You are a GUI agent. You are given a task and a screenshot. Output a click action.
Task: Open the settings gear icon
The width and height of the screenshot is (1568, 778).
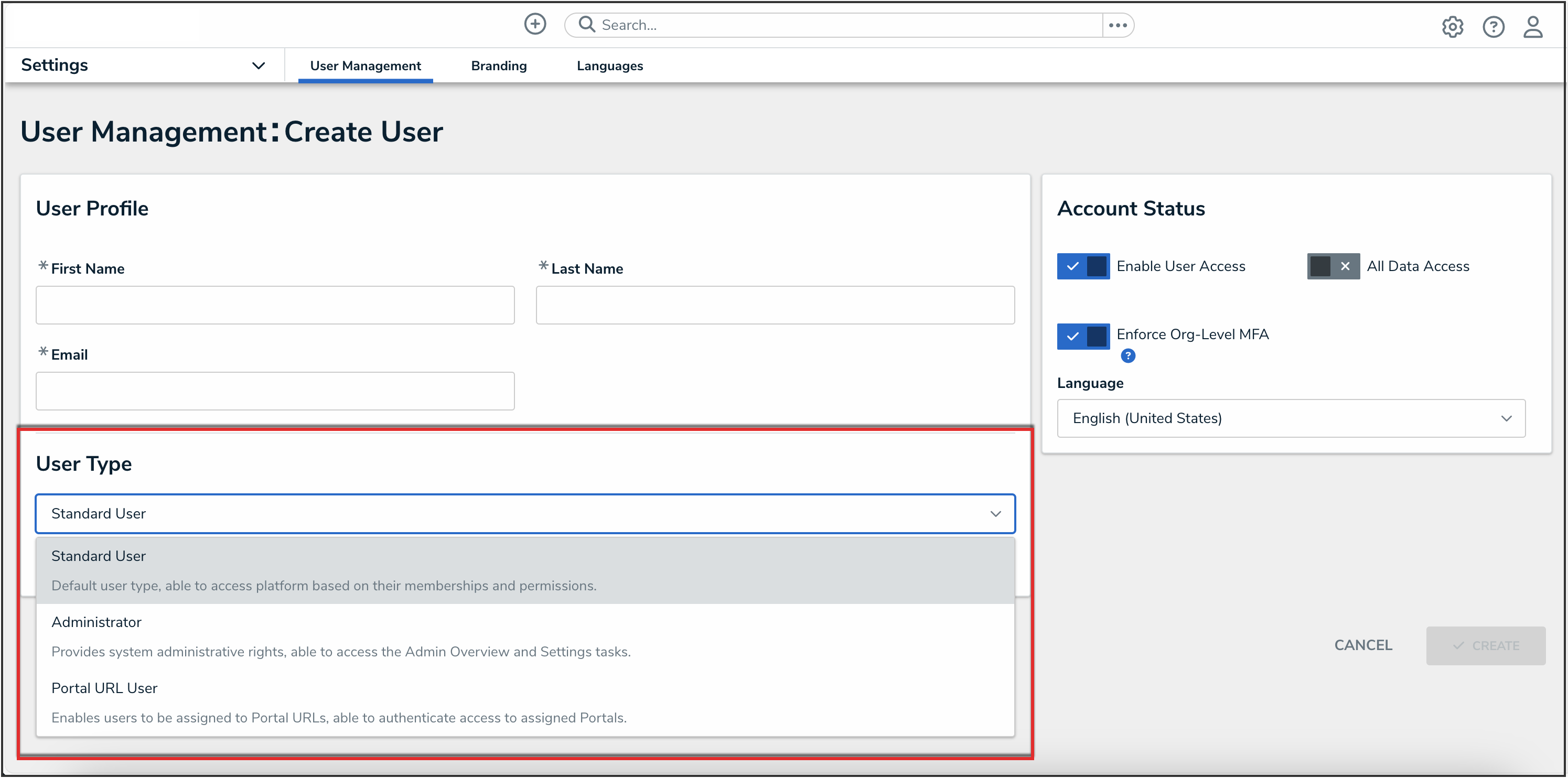tap(1452, 27)
